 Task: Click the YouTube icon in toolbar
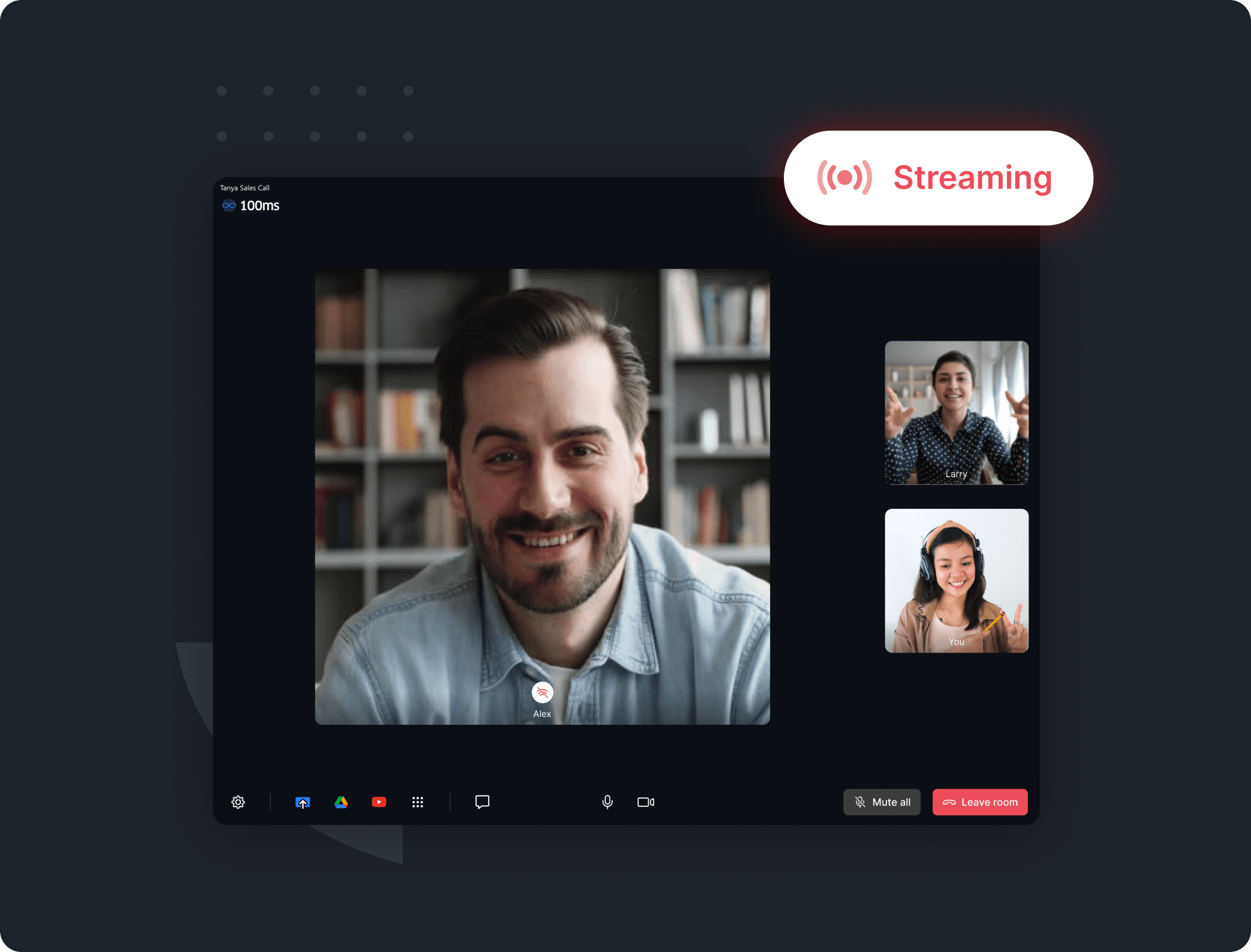tap(379, 802)
